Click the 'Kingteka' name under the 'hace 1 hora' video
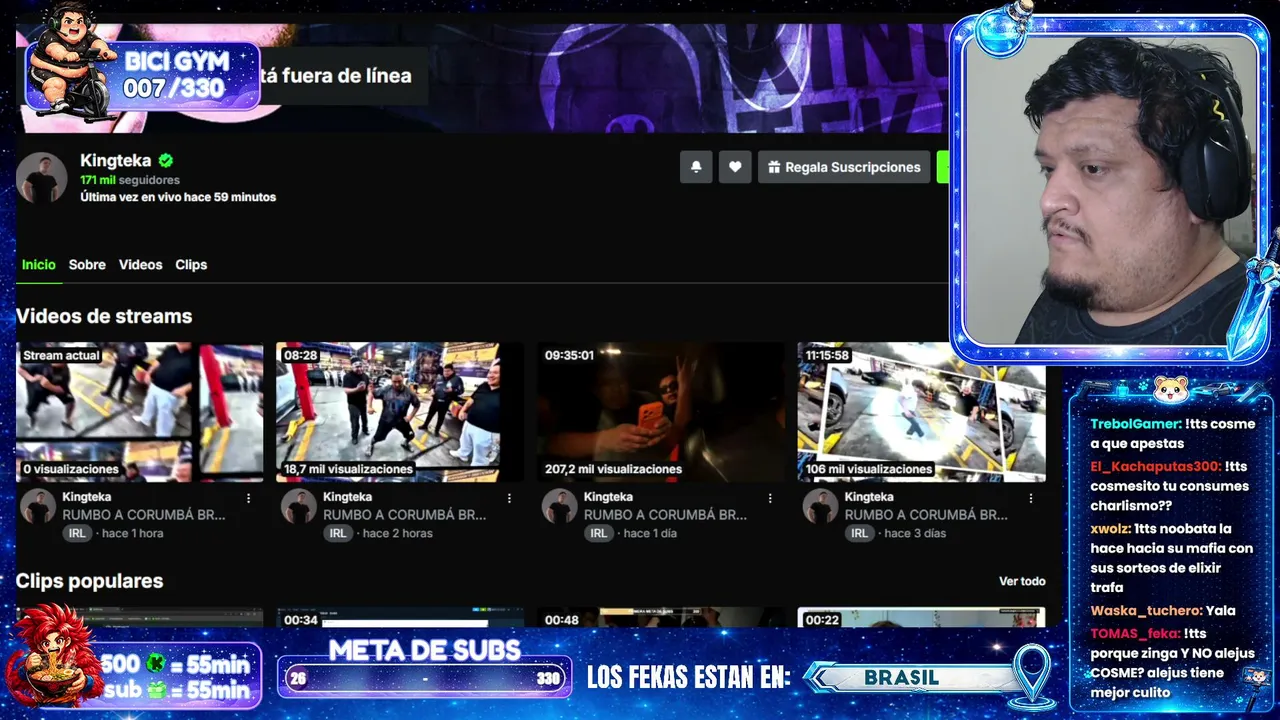Screen dimensions: 1280x720 tap(87, 497)
